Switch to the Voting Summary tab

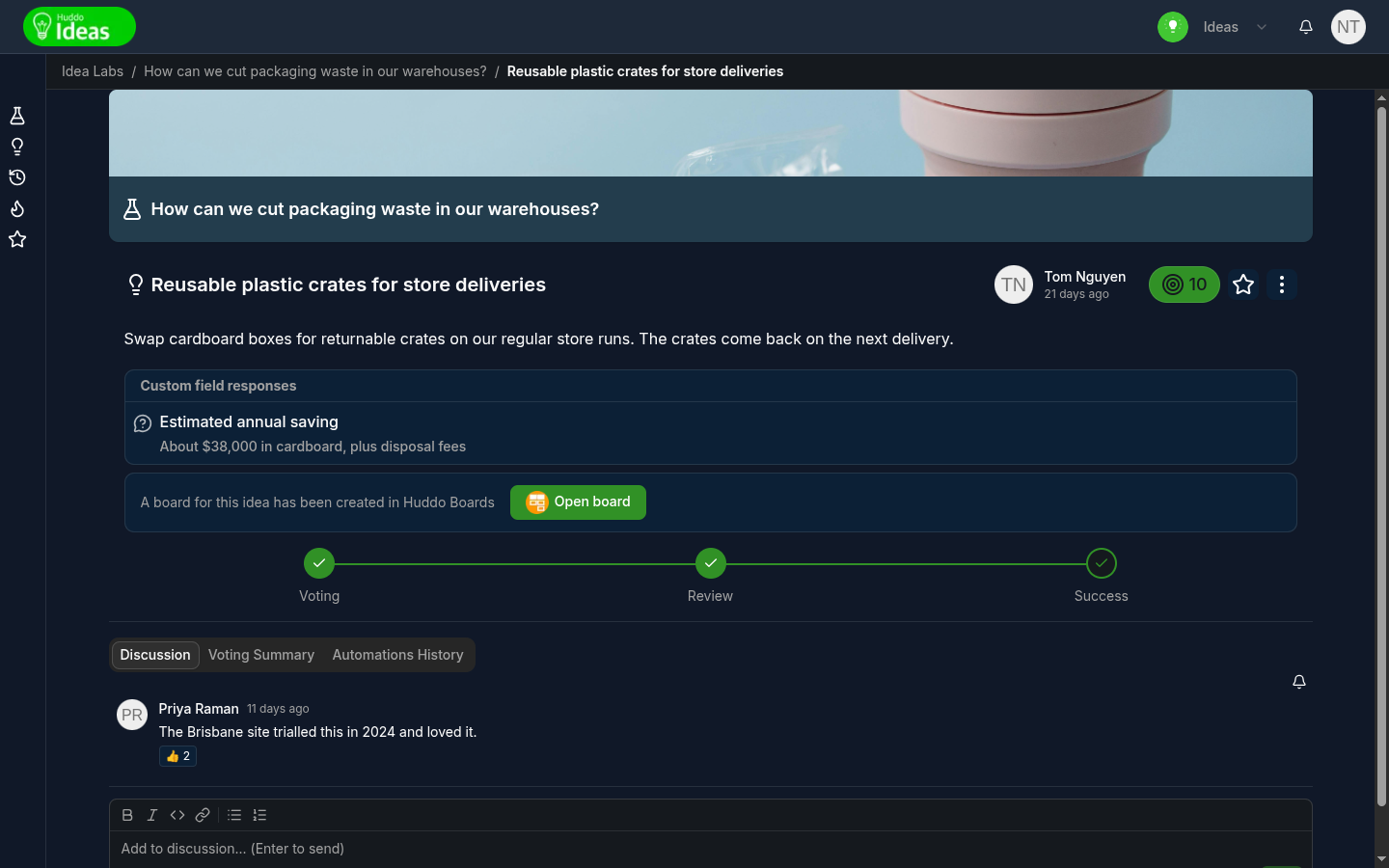point(261,655)
